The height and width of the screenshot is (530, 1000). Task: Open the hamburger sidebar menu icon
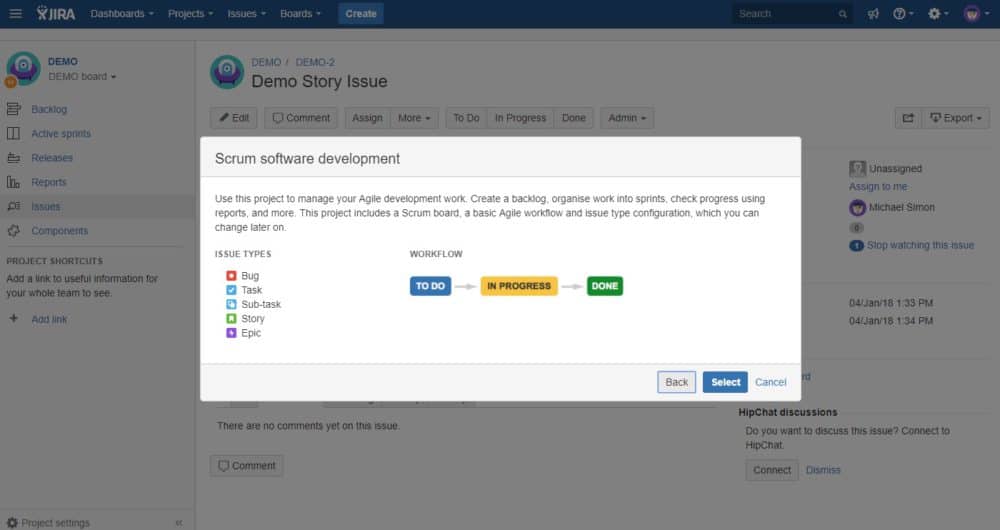15,13
